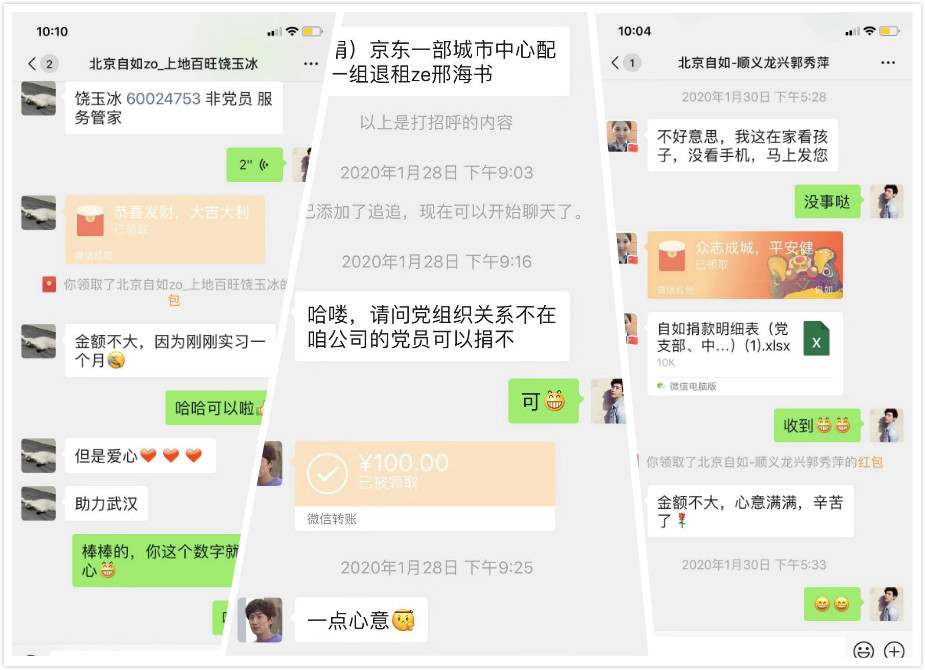Tap the orange 红包 link text
The width and height of the screenshot is (925, 670).
click(x=870, y=462)
